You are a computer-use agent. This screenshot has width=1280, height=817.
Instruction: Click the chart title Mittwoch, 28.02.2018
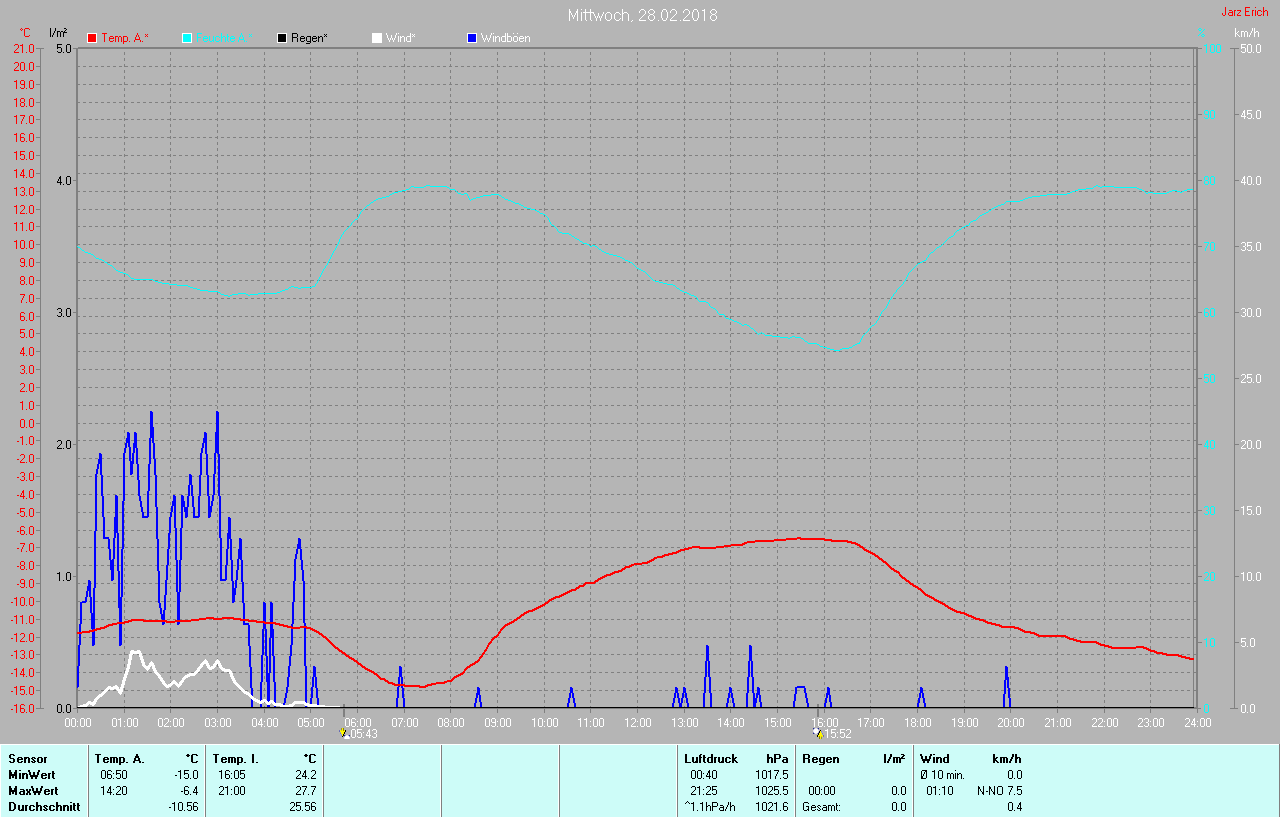(641, 15)
